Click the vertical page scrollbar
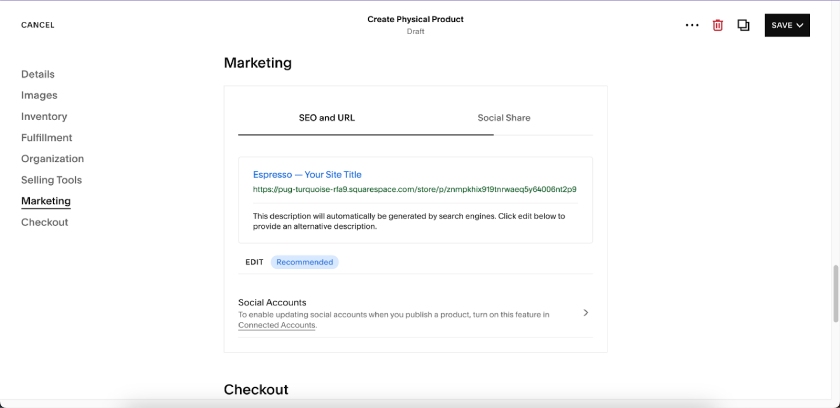The image size is (840, 408). tap(835, 293)
